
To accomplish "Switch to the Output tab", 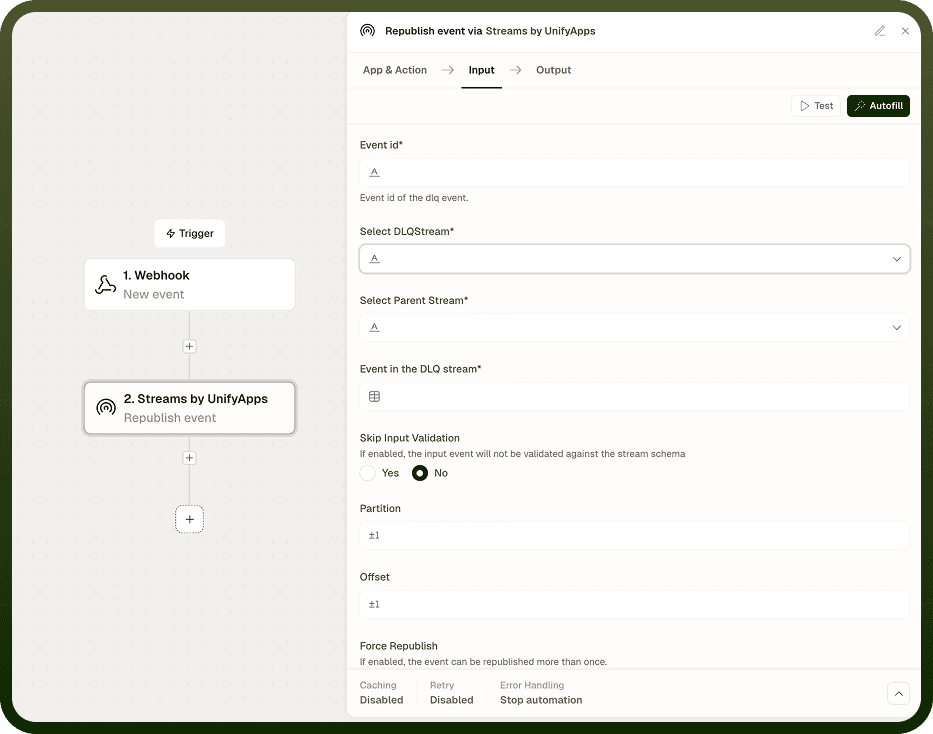I will point(553,70).
